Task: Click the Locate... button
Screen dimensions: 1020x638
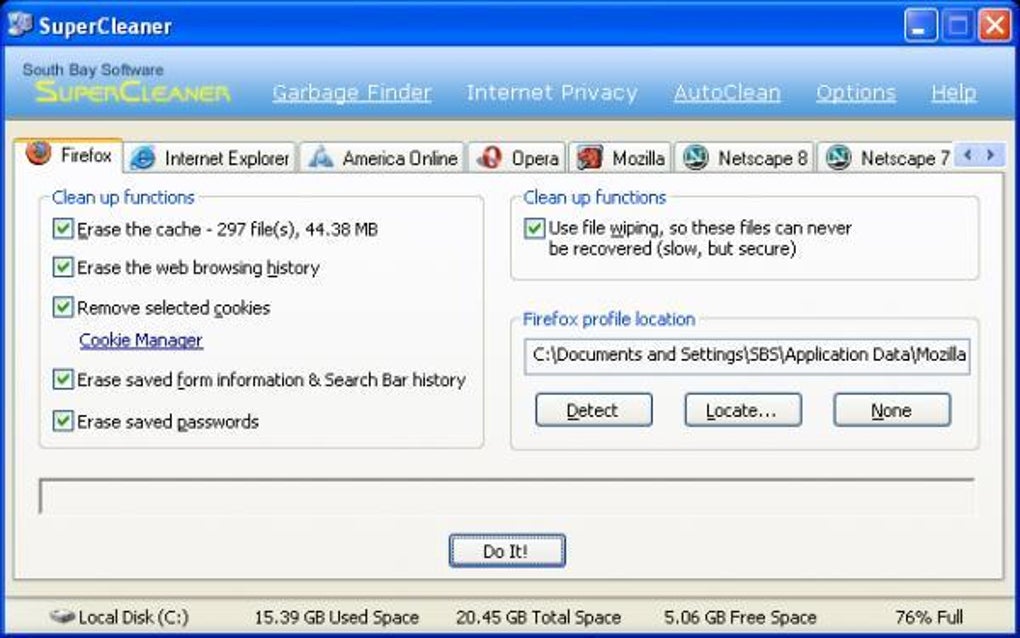Action: point(742,410)
